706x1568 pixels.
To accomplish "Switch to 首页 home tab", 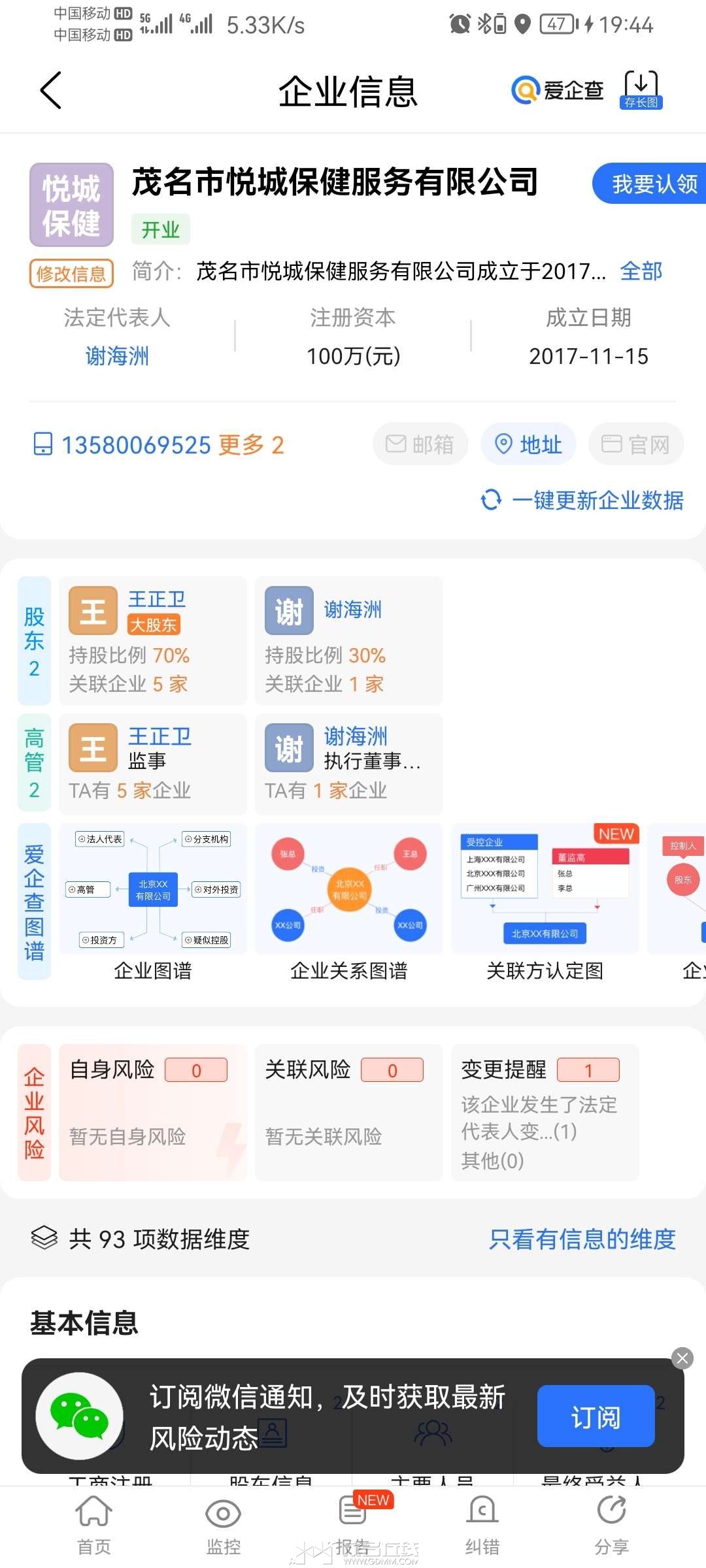I will (94, 1526).
